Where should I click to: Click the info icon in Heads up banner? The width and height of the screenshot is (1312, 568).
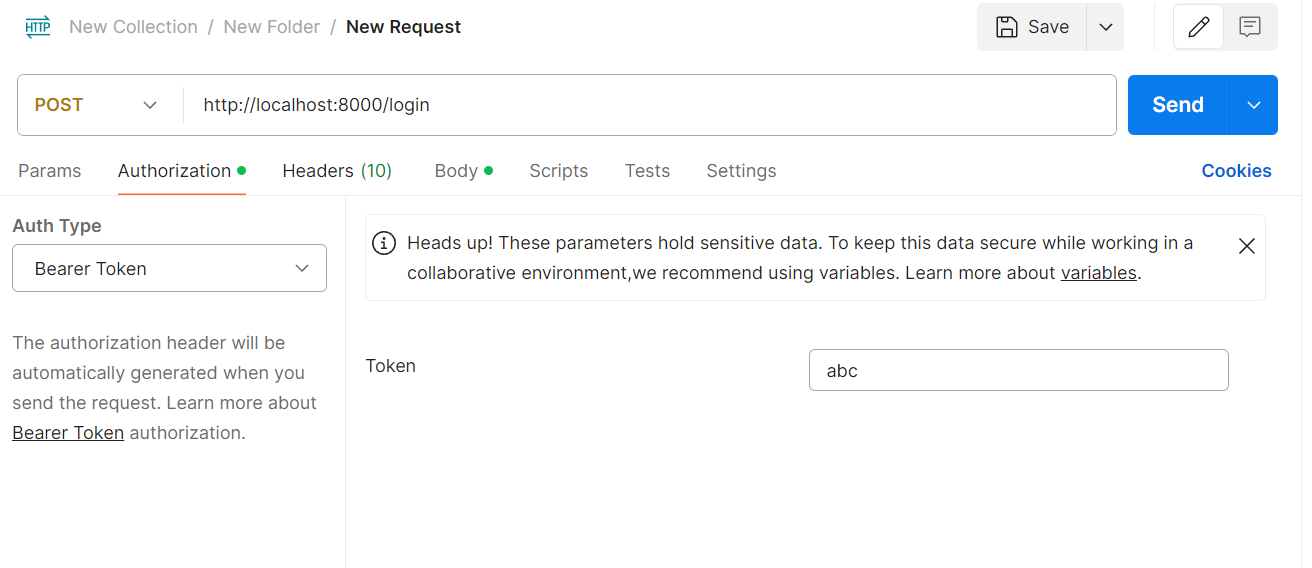click(383, 243)
